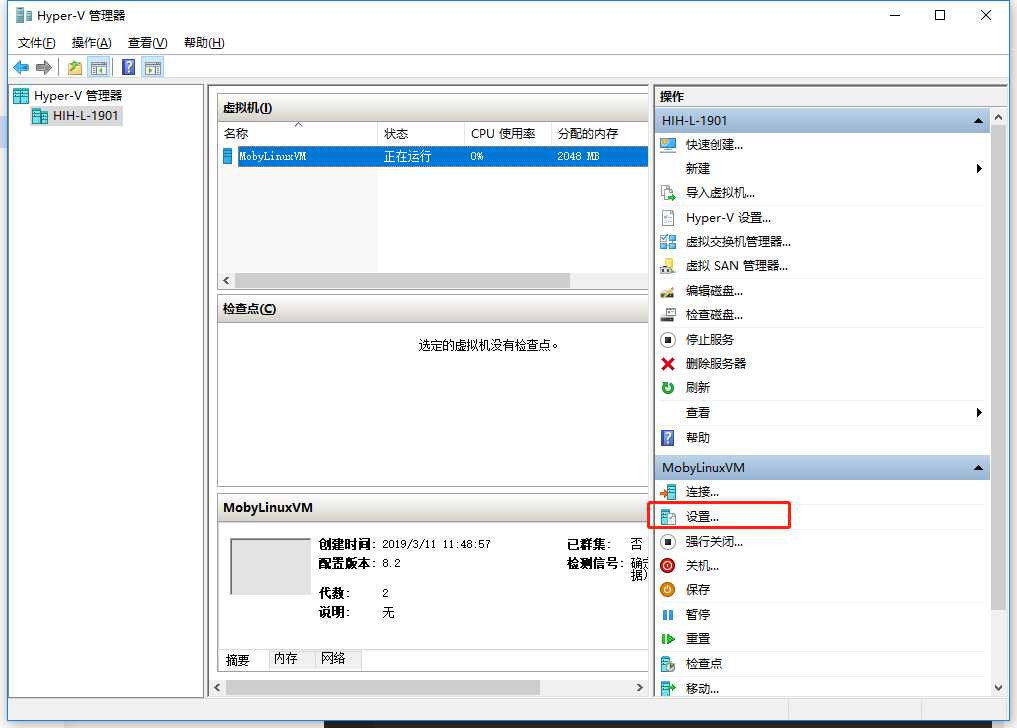This screenshot has height=728, width=1017.
Task: Open the 文件(F) menu
Action: (36, 43)
